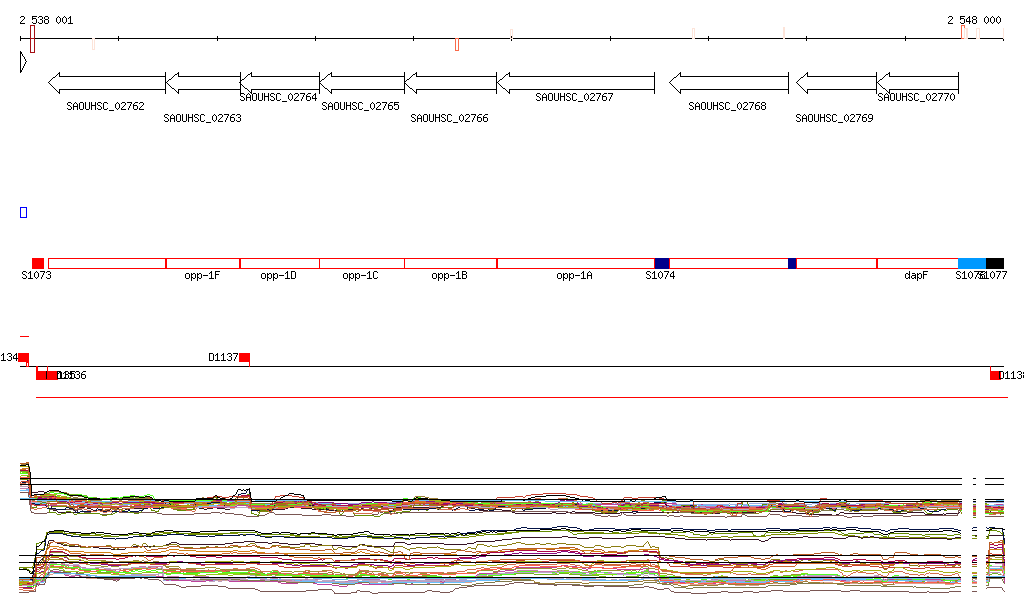Select the SAOUHSC_02763 gene arrow
This screenshot has width=1024, height=611.
pos(203,82)
